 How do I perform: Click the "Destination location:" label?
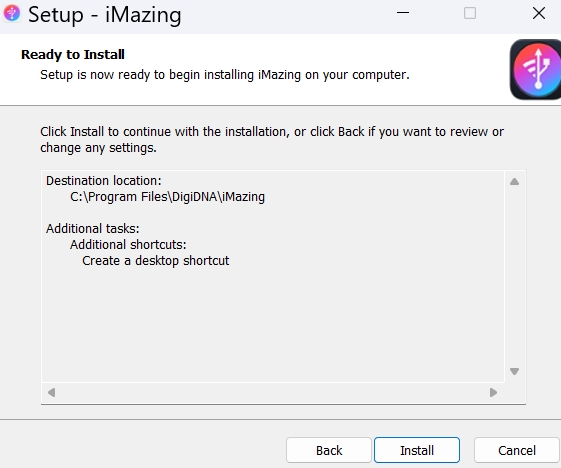coord(104,181)
